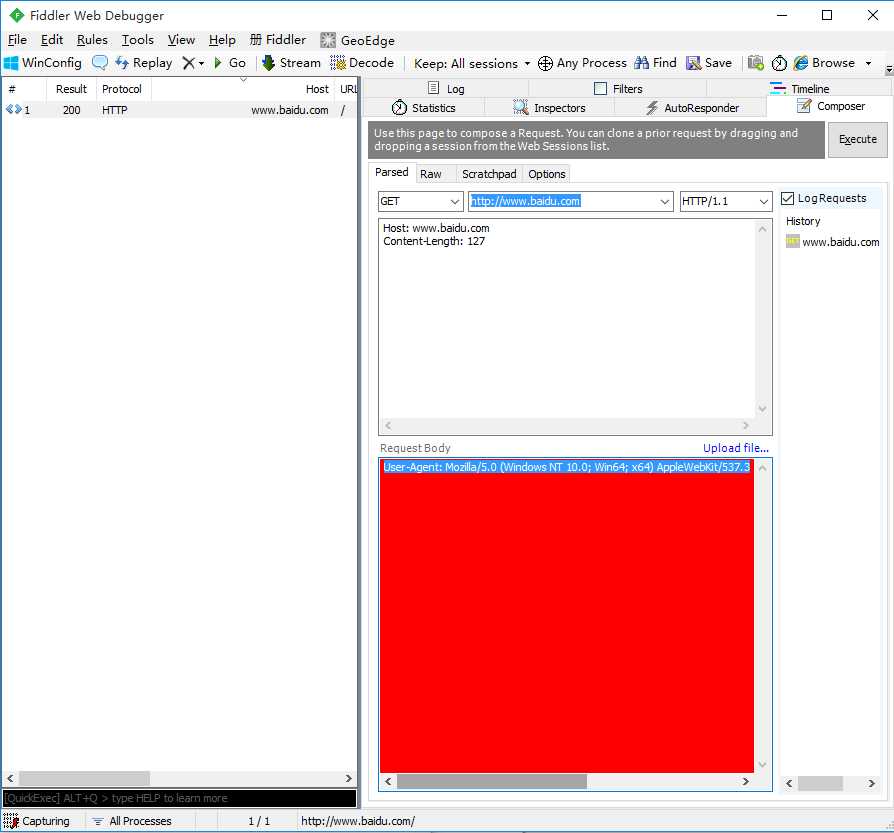894x833 pixels.
Task: Click the camera screenshot toolbar icon
Action: 755,63
